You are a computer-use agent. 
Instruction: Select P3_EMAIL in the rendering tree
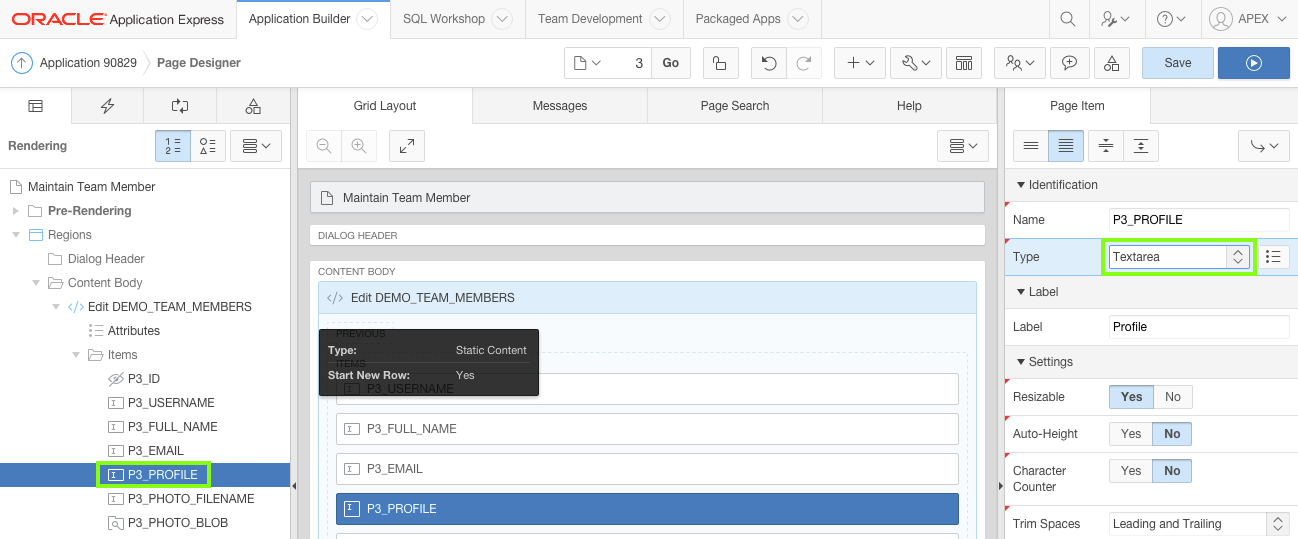155,451
